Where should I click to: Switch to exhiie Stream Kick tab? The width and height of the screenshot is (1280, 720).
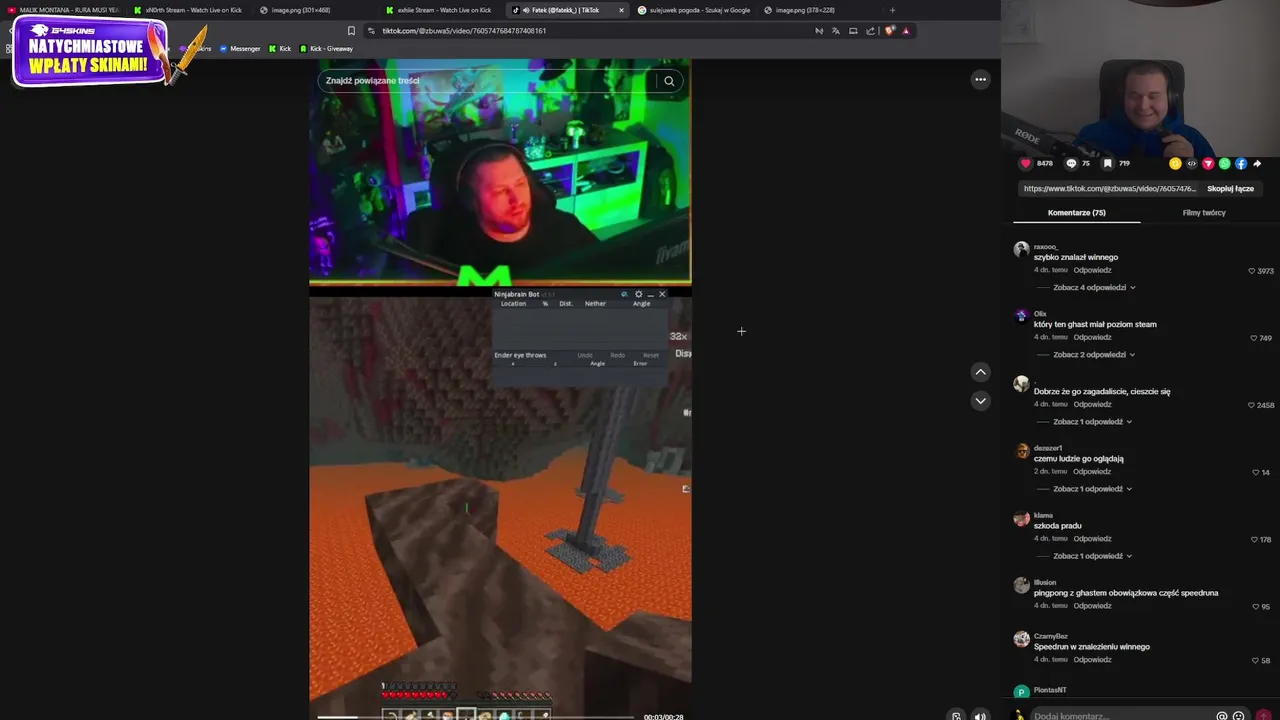(440, 10)
